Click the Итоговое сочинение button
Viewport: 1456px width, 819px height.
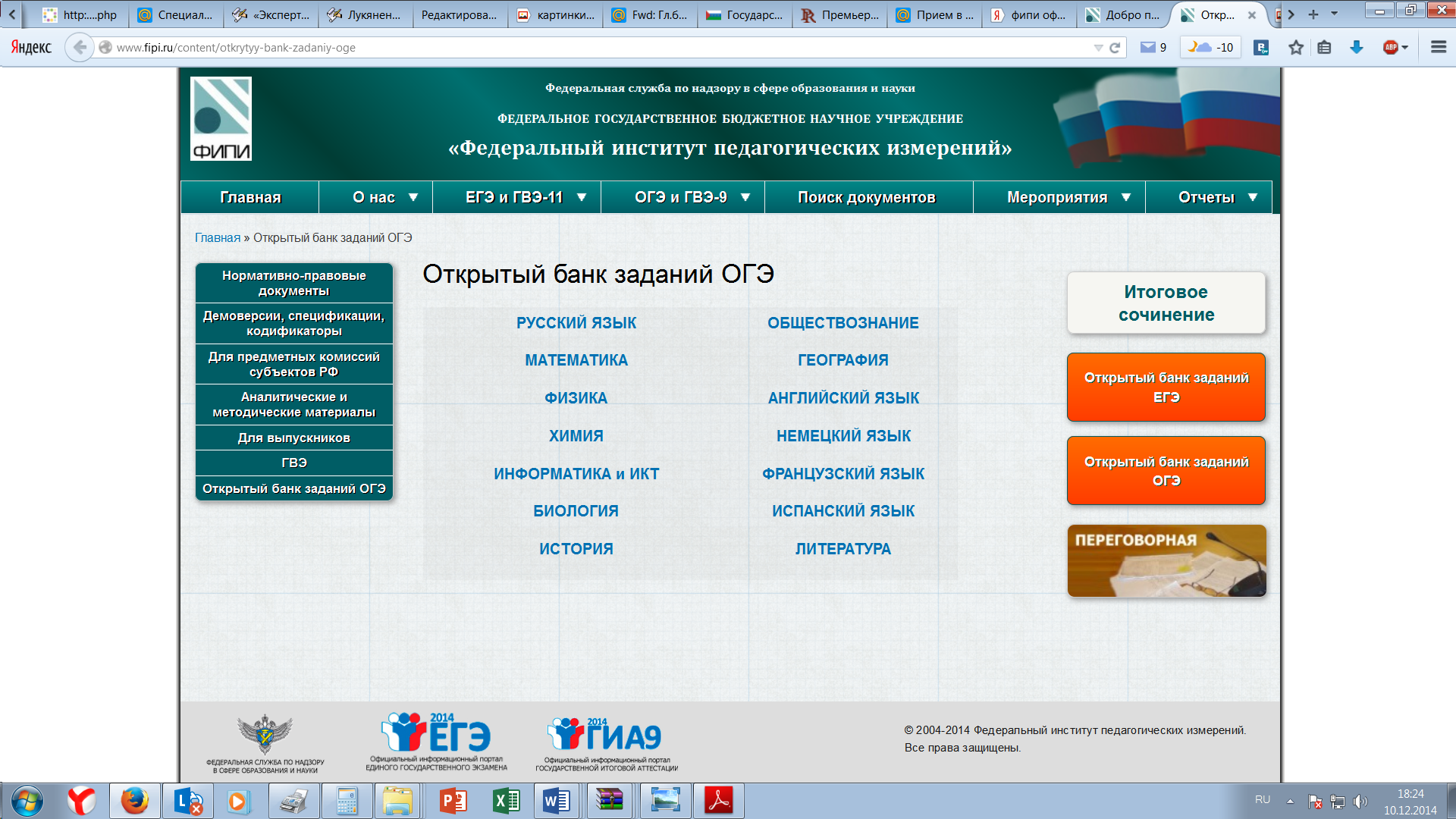coord(1166,303)
